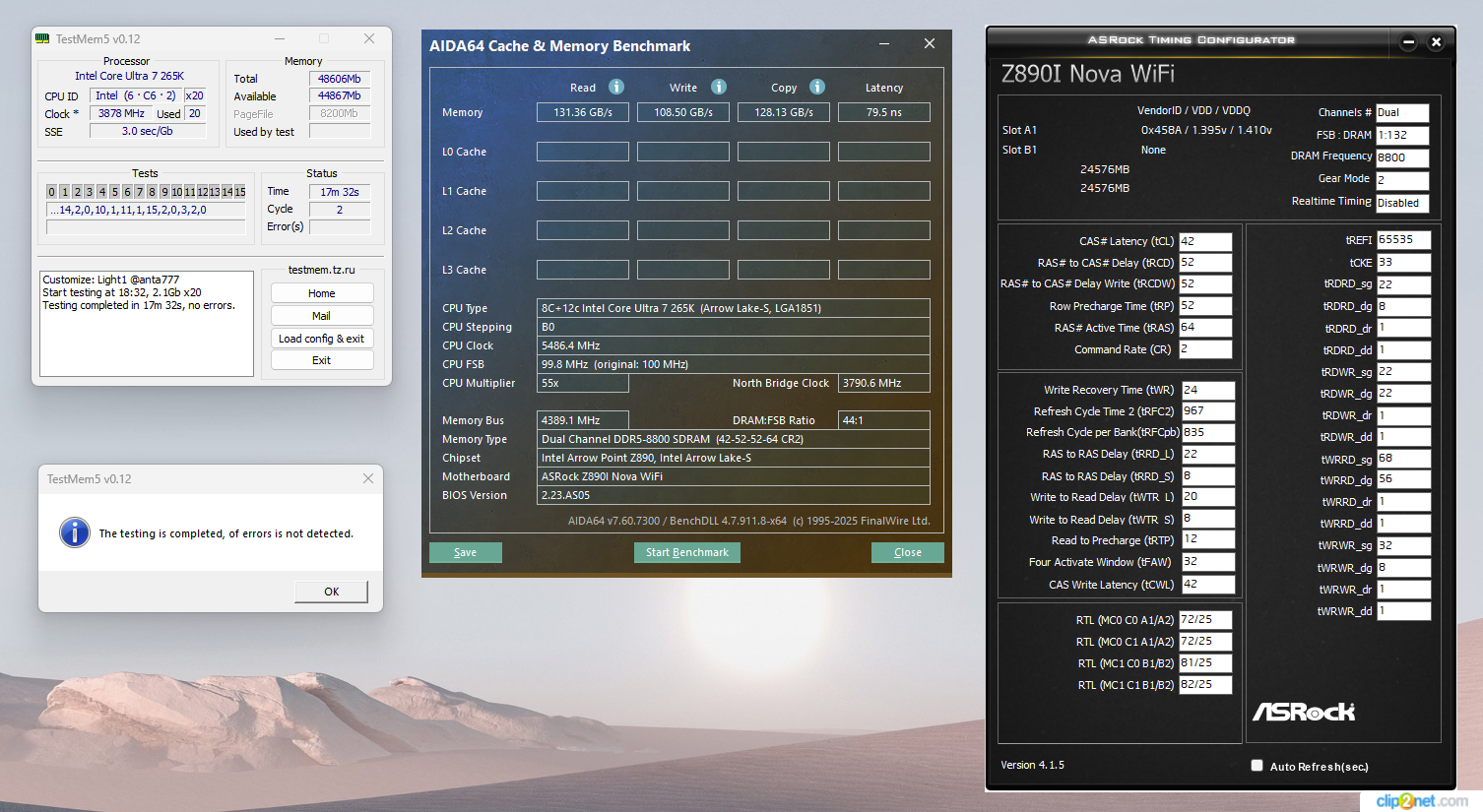This screenshot has height=812, width=1483.
Task: Click the testmem.tz.ru label
Action: click(322, 270)
